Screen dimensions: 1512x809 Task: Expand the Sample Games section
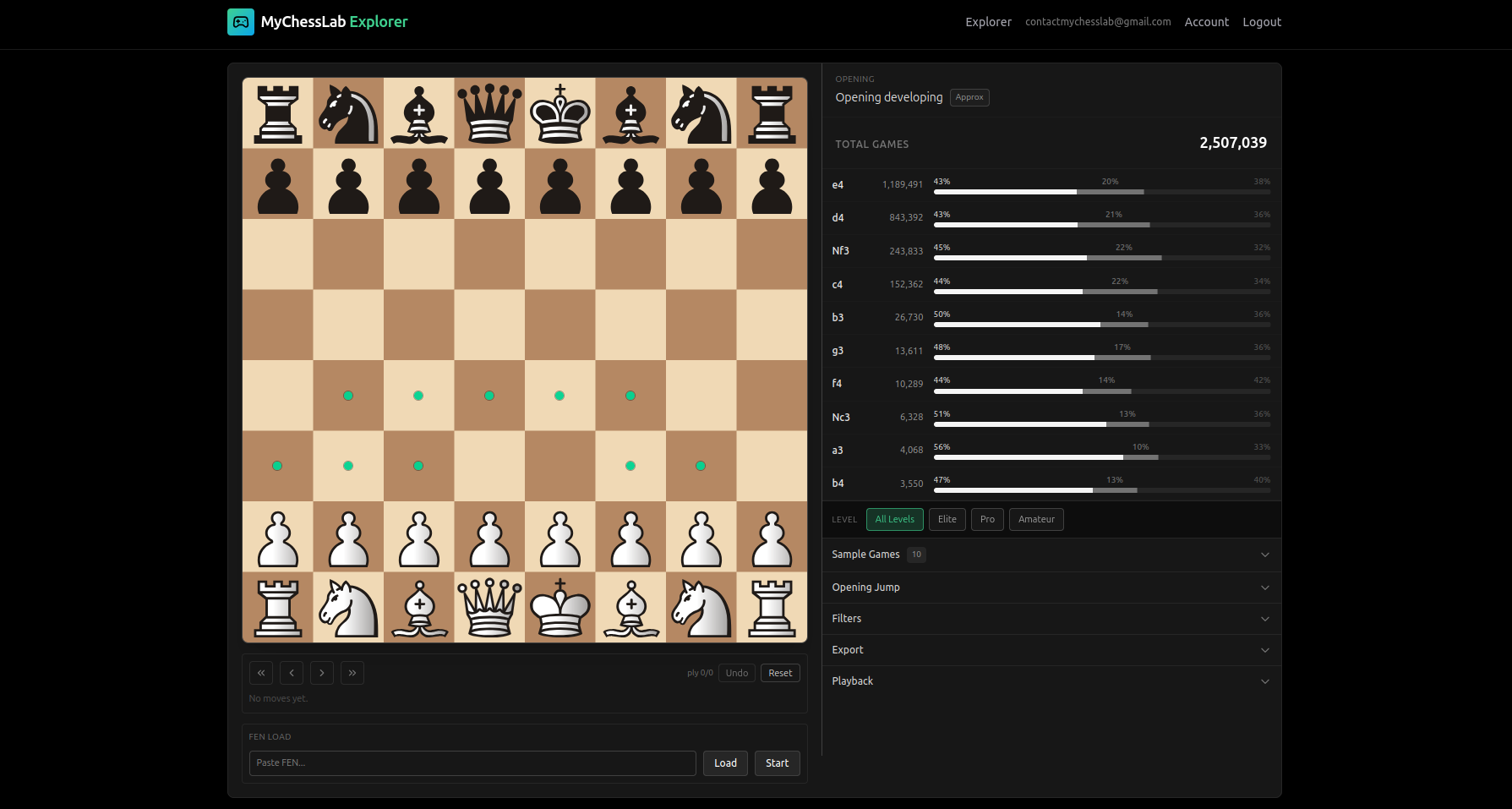(x=1051, y=555)
